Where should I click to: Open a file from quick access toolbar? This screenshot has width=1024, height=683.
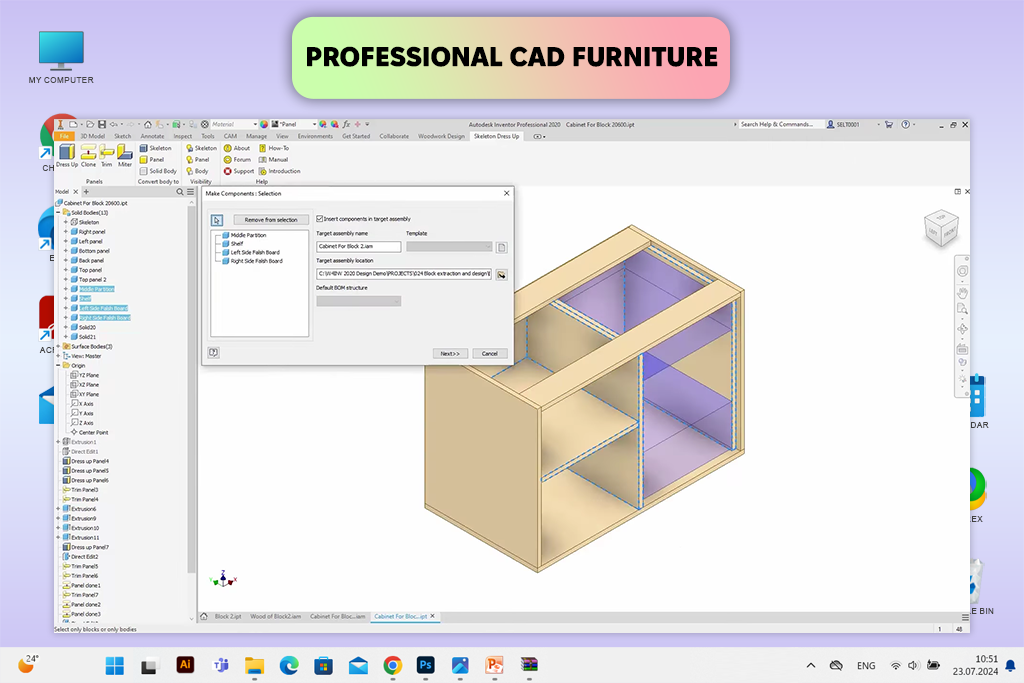coord(90,124)
